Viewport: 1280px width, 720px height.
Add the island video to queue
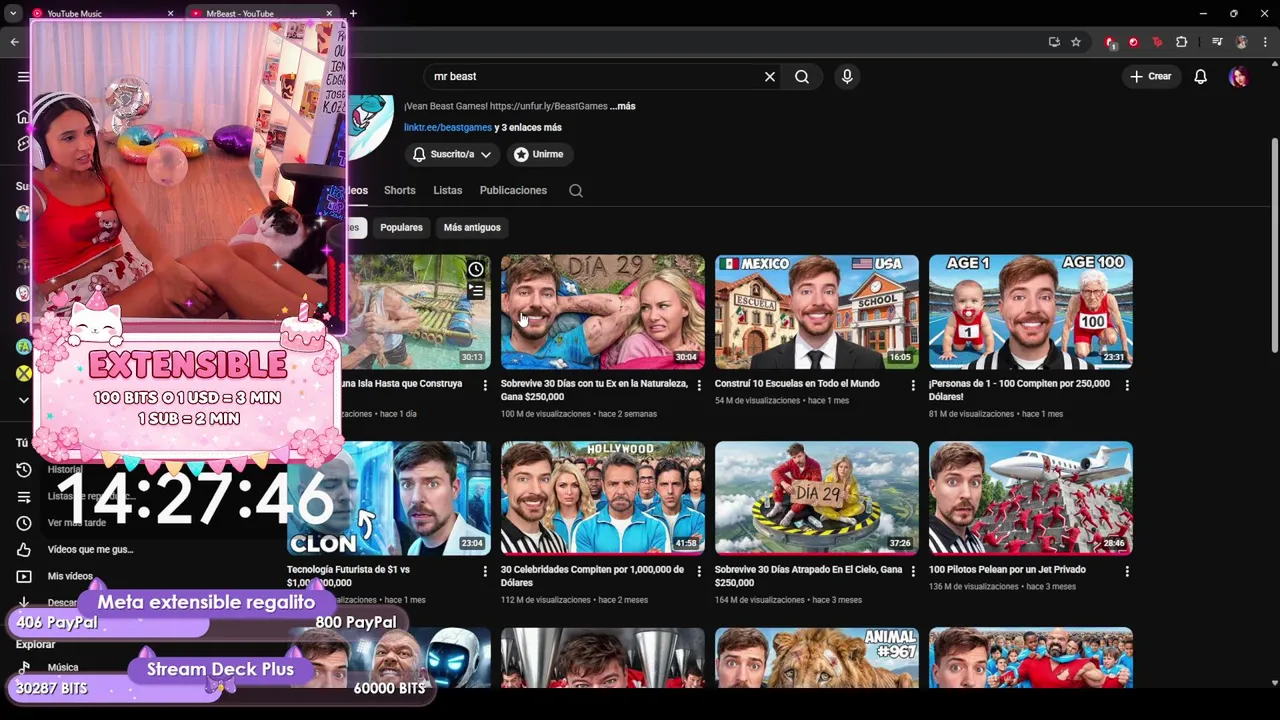(476, 290)
